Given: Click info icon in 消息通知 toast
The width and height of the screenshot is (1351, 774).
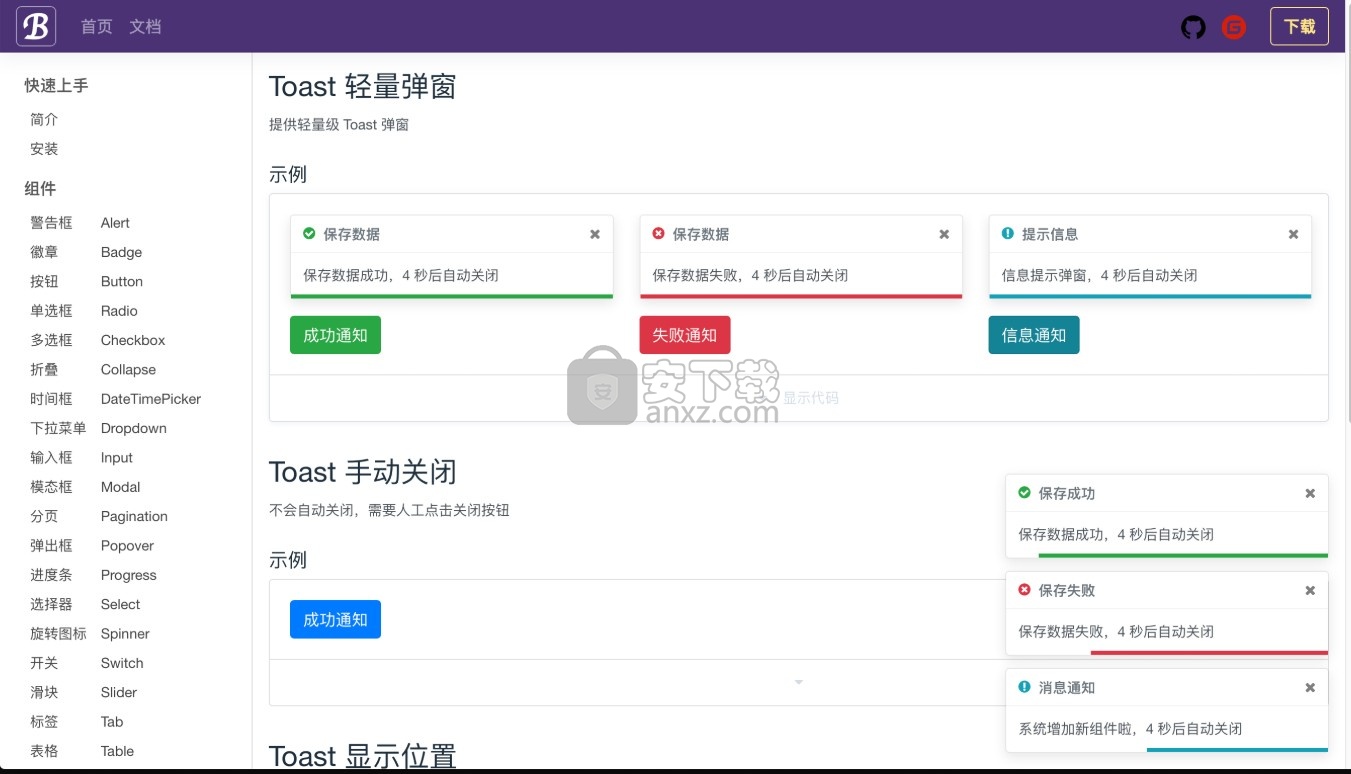Looking at the screenshot, I should pos(1024,686).
